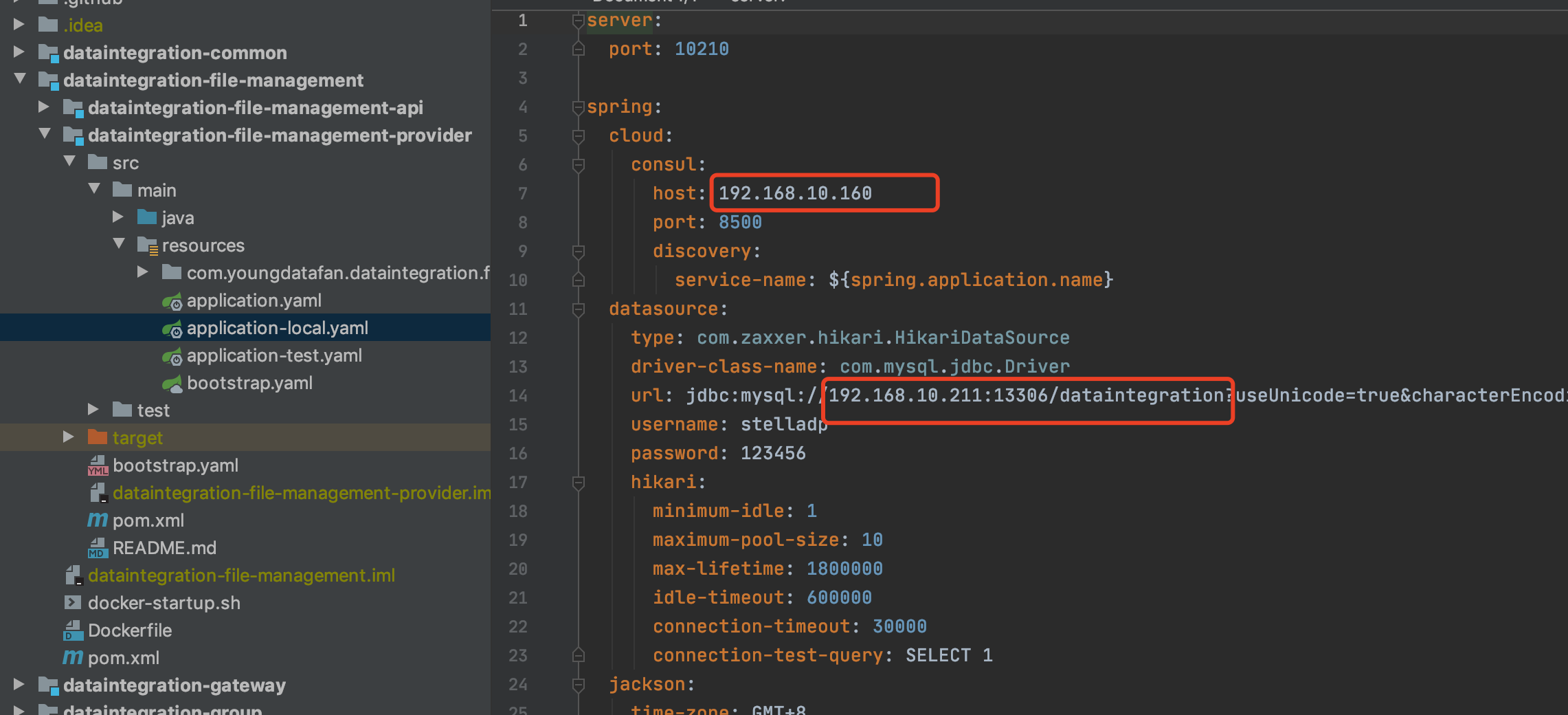Click the resources folder icon
This screenshot has height=715, width=1568.
pyautogui.click(x=148, y=245)
